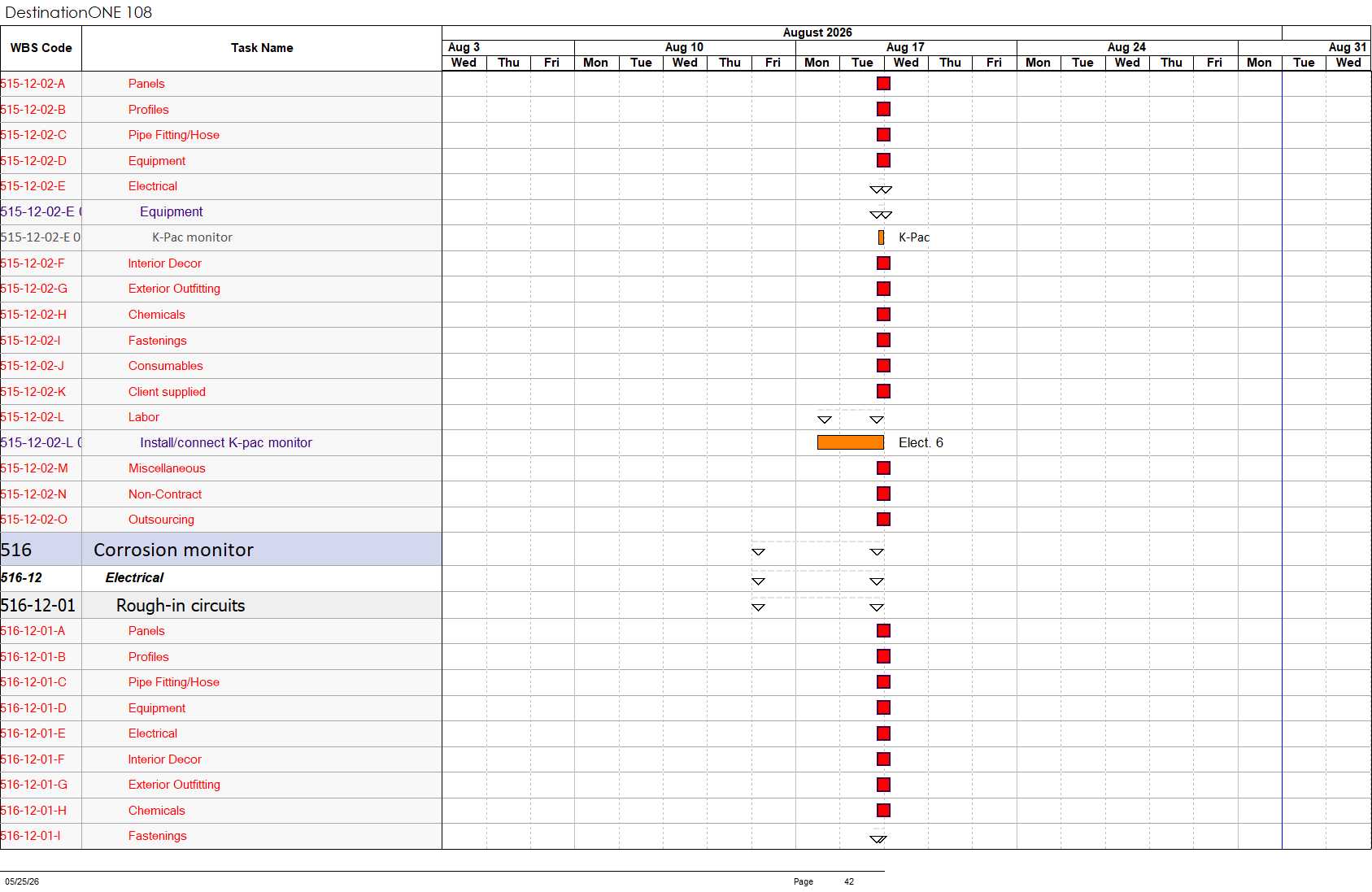Select the Non-Contract task
1372x892 pixels.
165,494
